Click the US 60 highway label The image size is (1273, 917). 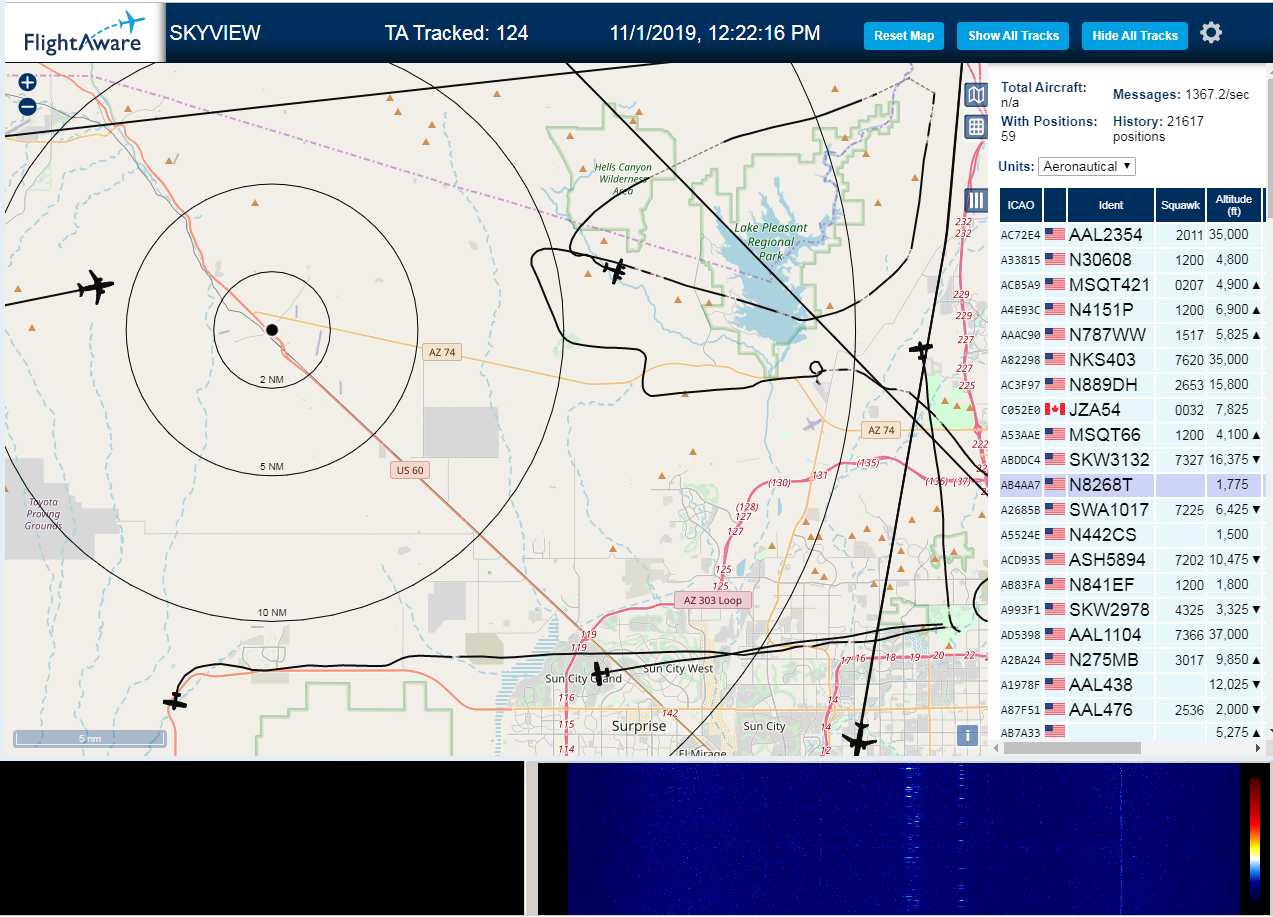pyautogui.click(x=409, y=470)
